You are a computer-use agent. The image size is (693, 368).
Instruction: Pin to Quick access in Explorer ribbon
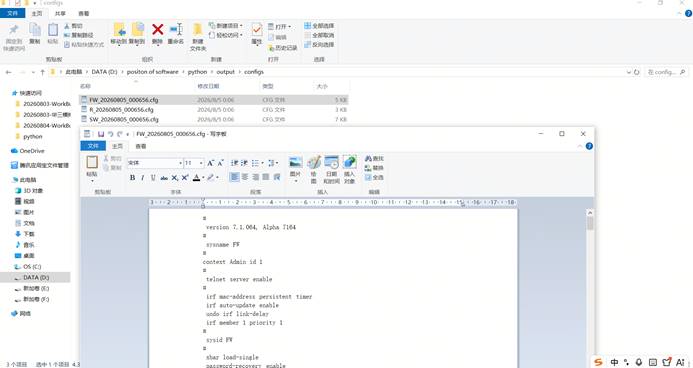tap(14, 37)
